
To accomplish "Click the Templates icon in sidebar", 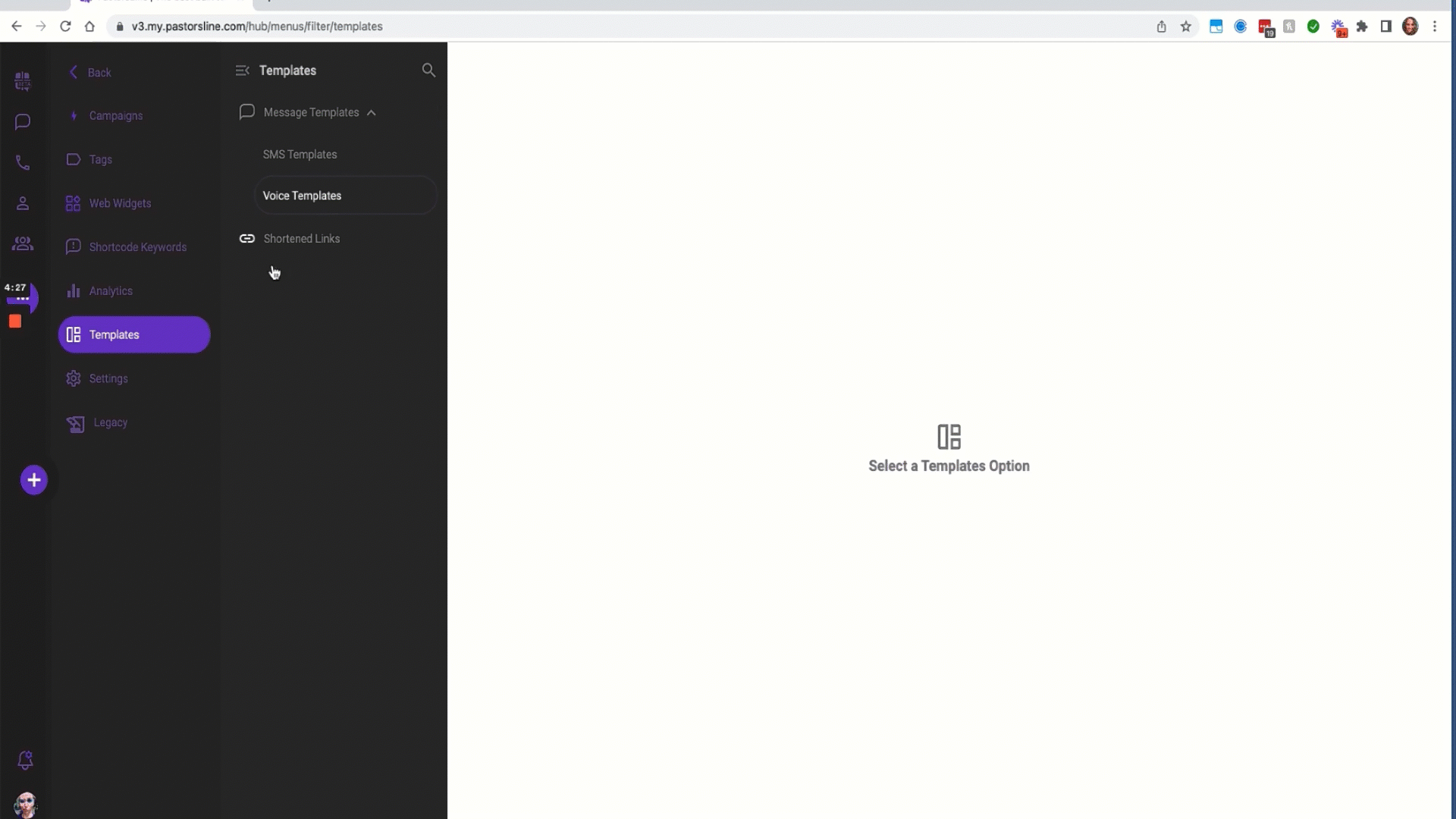I will [73, 334].
